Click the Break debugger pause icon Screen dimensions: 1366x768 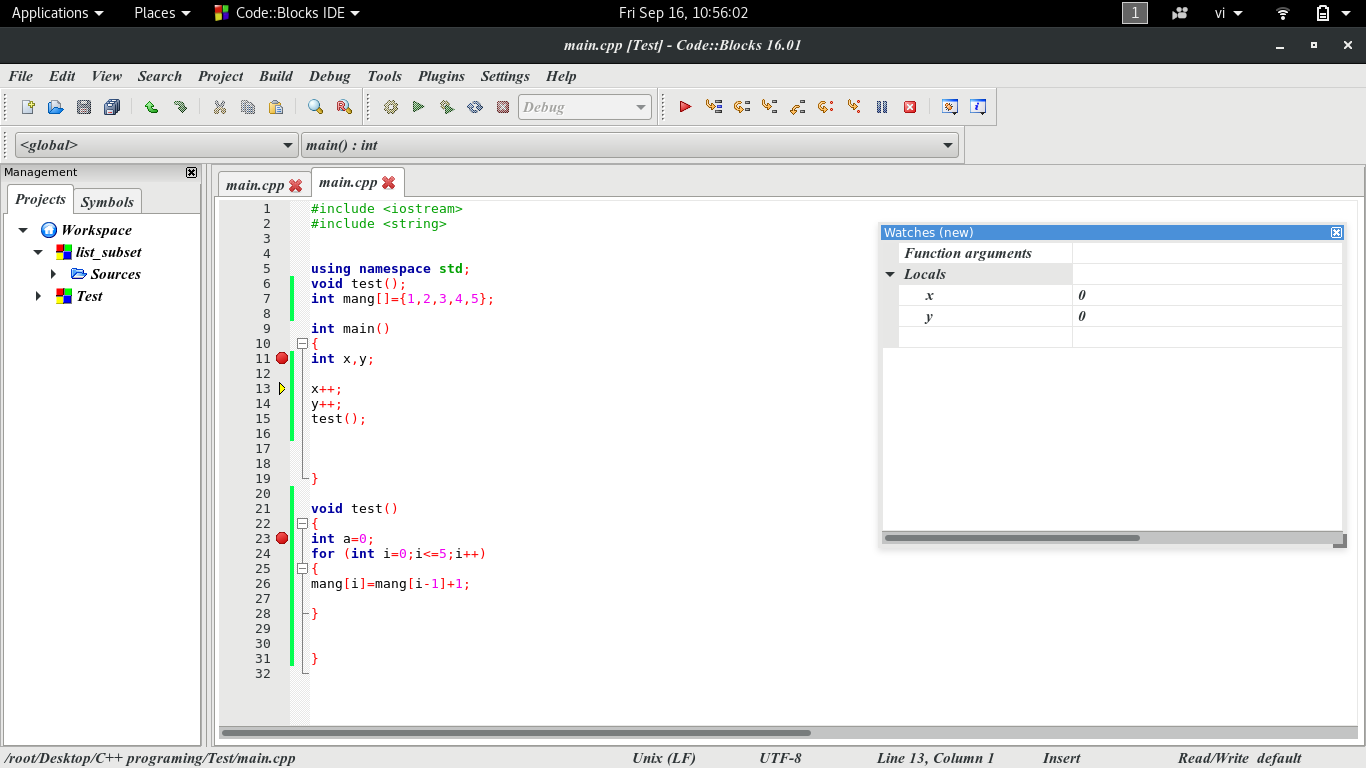(x=882, y=107)
